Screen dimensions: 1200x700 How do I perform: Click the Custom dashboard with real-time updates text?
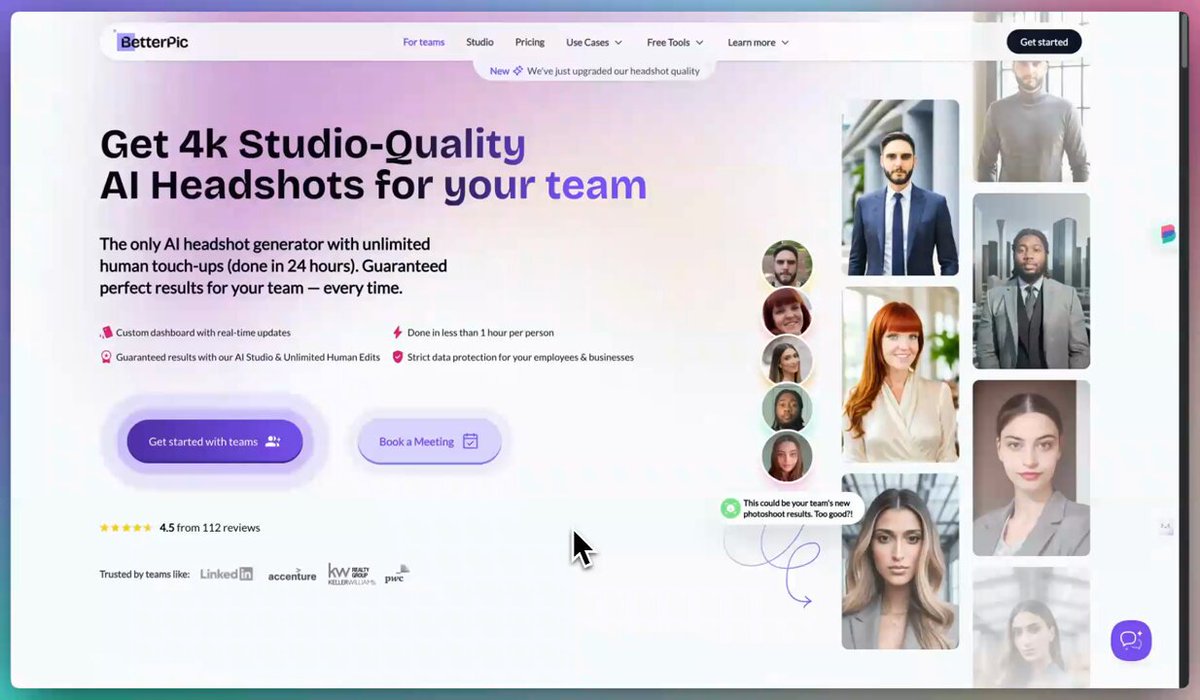pos(203,332)
